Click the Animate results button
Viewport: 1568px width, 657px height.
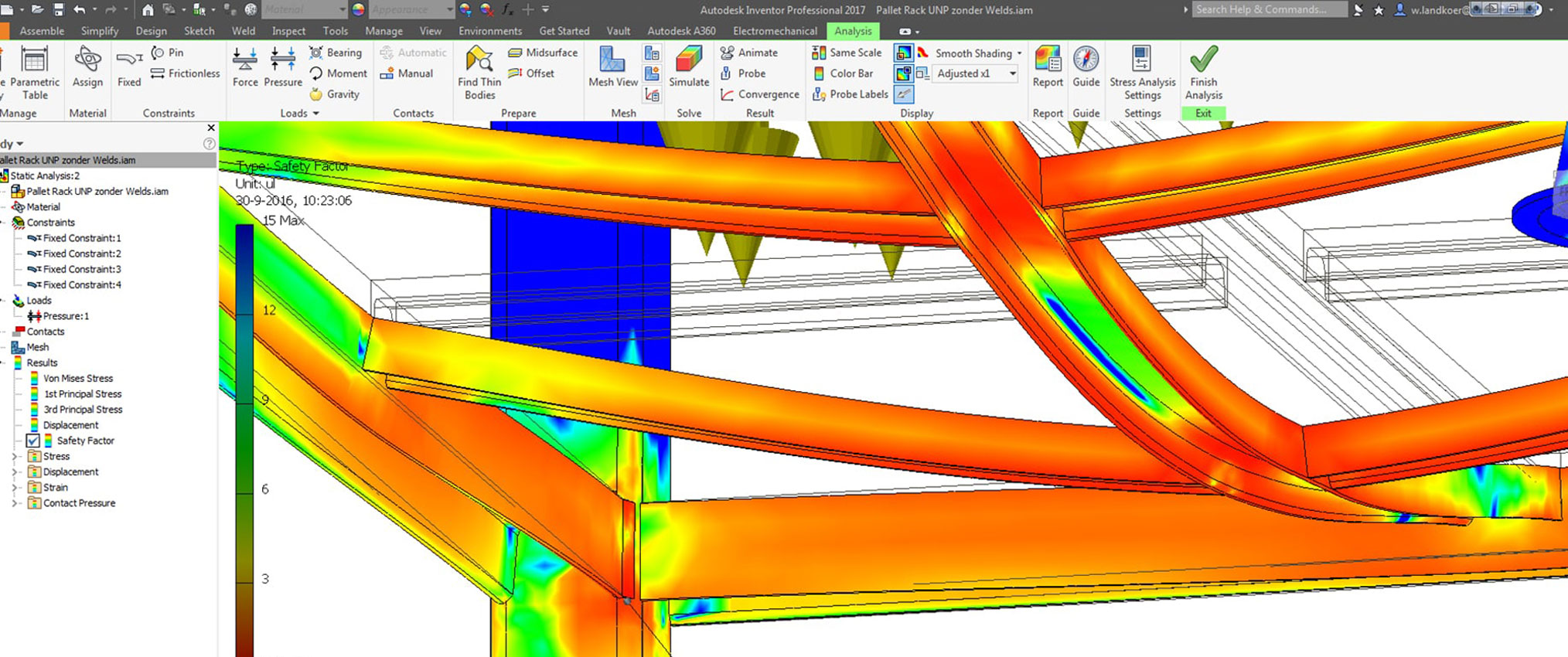pos(748,53)
